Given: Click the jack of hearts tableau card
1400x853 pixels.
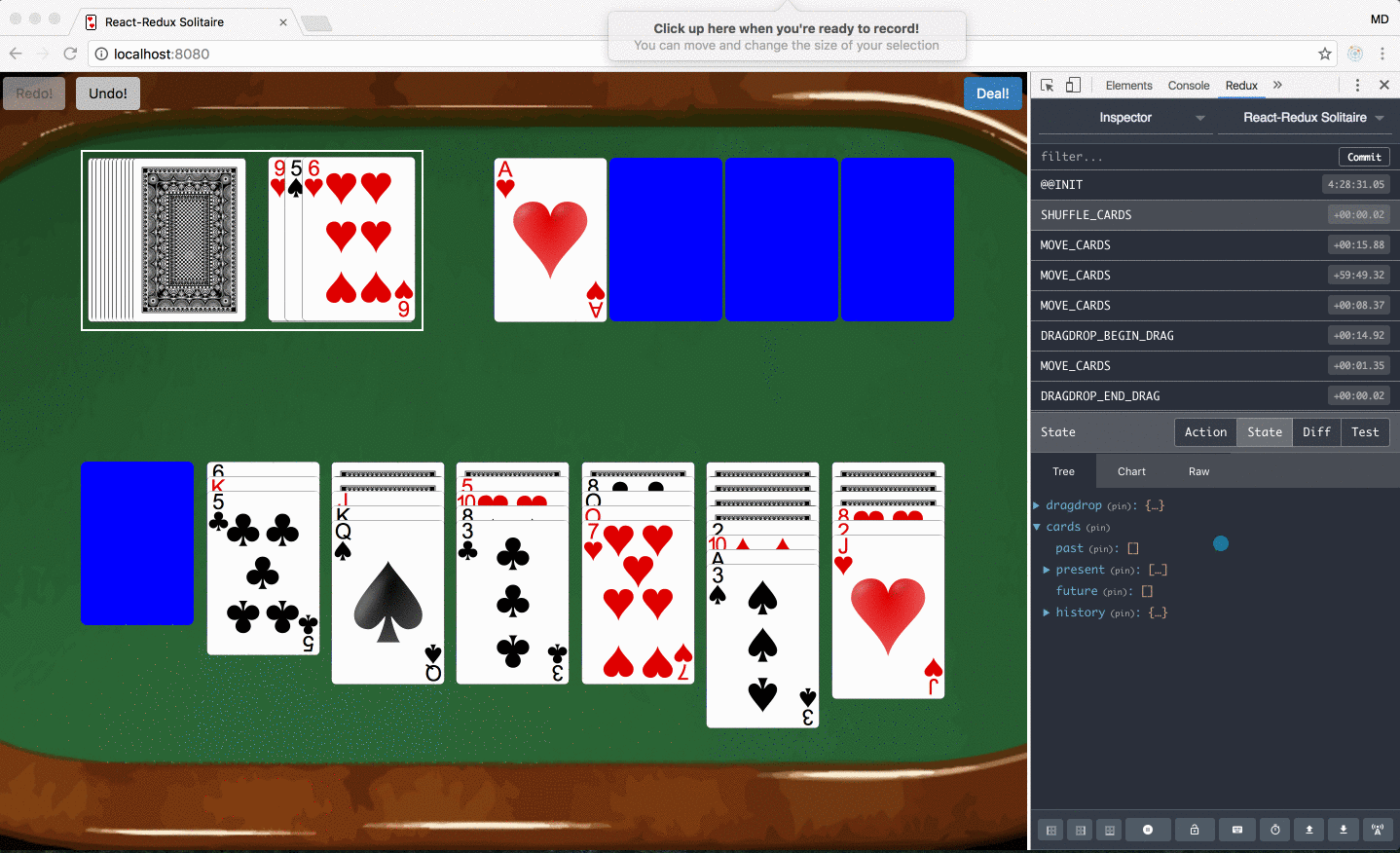Looking at the screenshot, I should tap(888, 616).
